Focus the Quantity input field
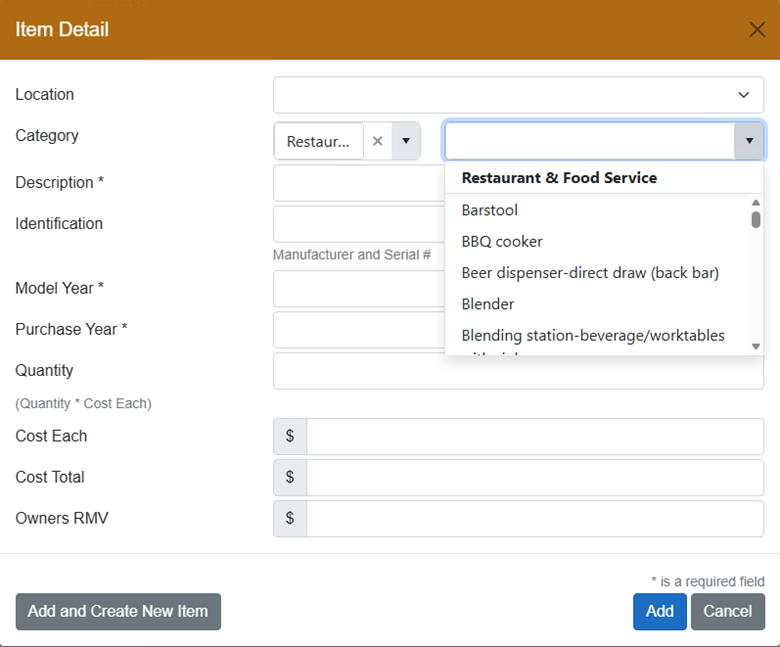Screen dimensions: 780x647 (x=518, y=371)
